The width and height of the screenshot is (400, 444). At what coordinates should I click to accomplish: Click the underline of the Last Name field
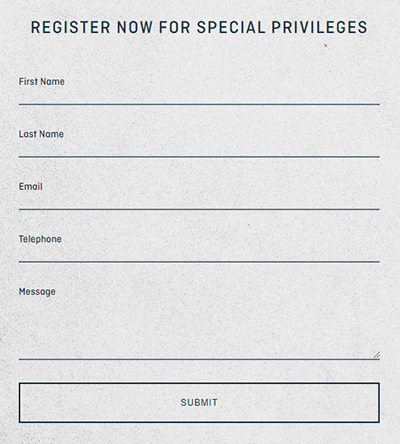[199, 157]
